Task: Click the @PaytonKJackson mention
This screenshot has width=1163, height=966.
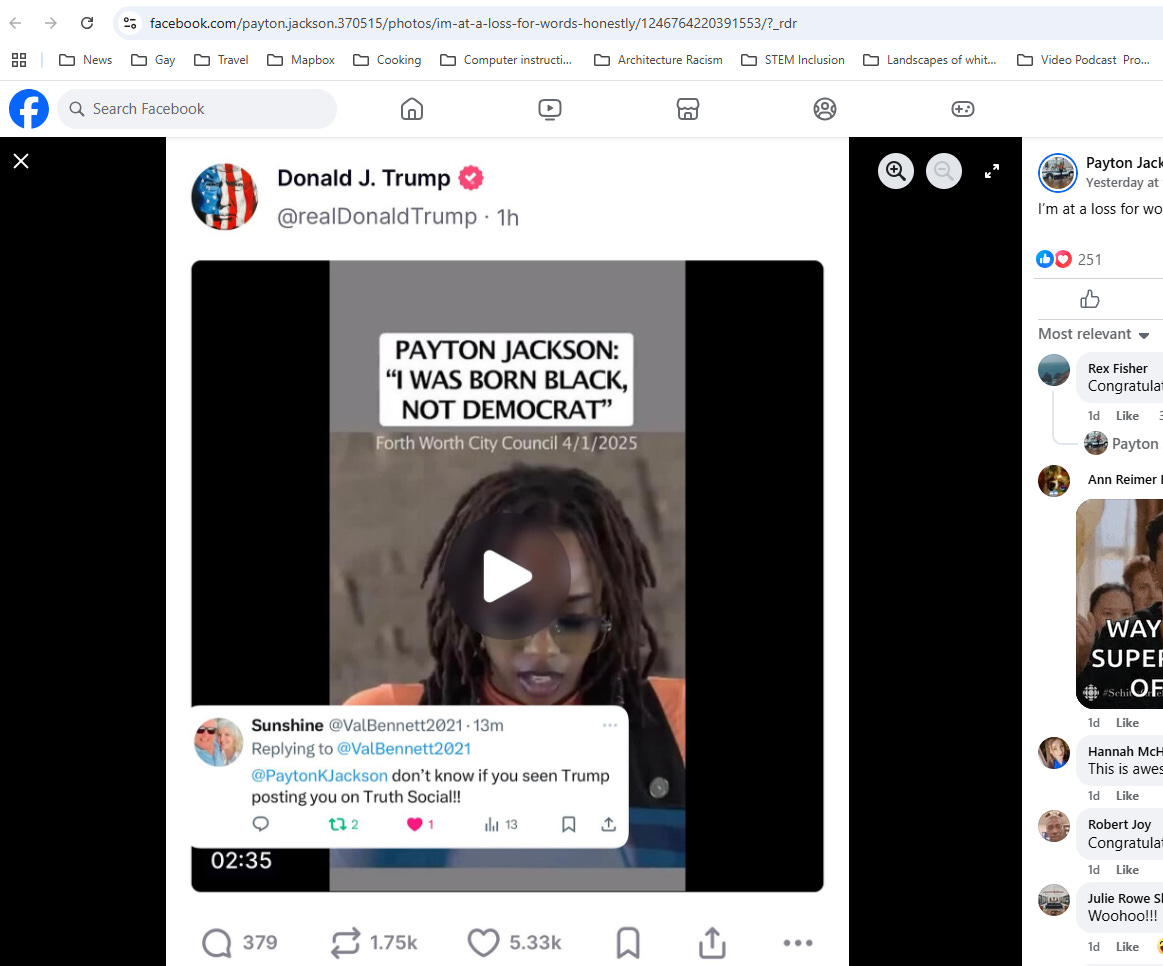Action: click(x=319, y=776)
